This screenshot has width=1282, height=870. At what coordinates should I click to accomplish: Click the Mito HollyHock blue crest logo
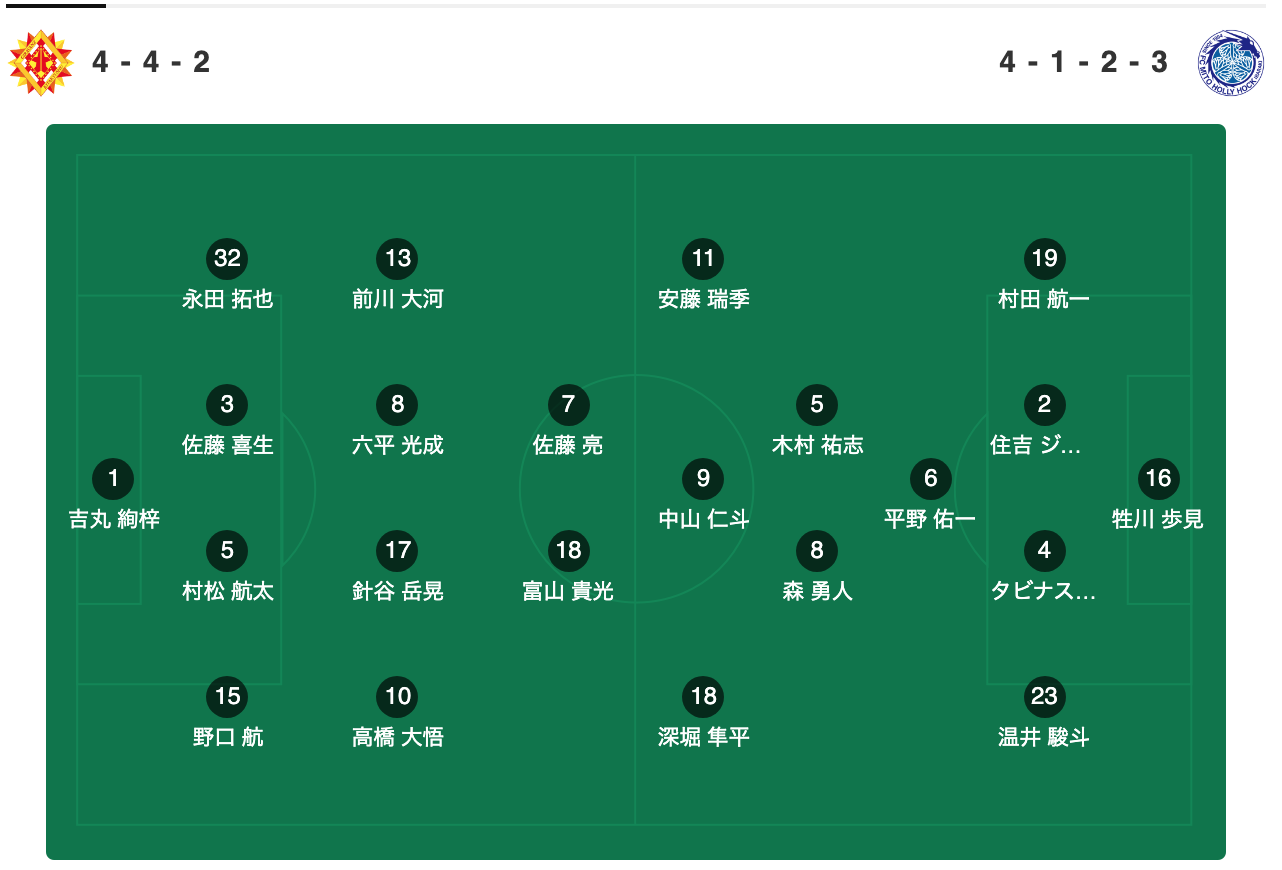click(1231, 63)
